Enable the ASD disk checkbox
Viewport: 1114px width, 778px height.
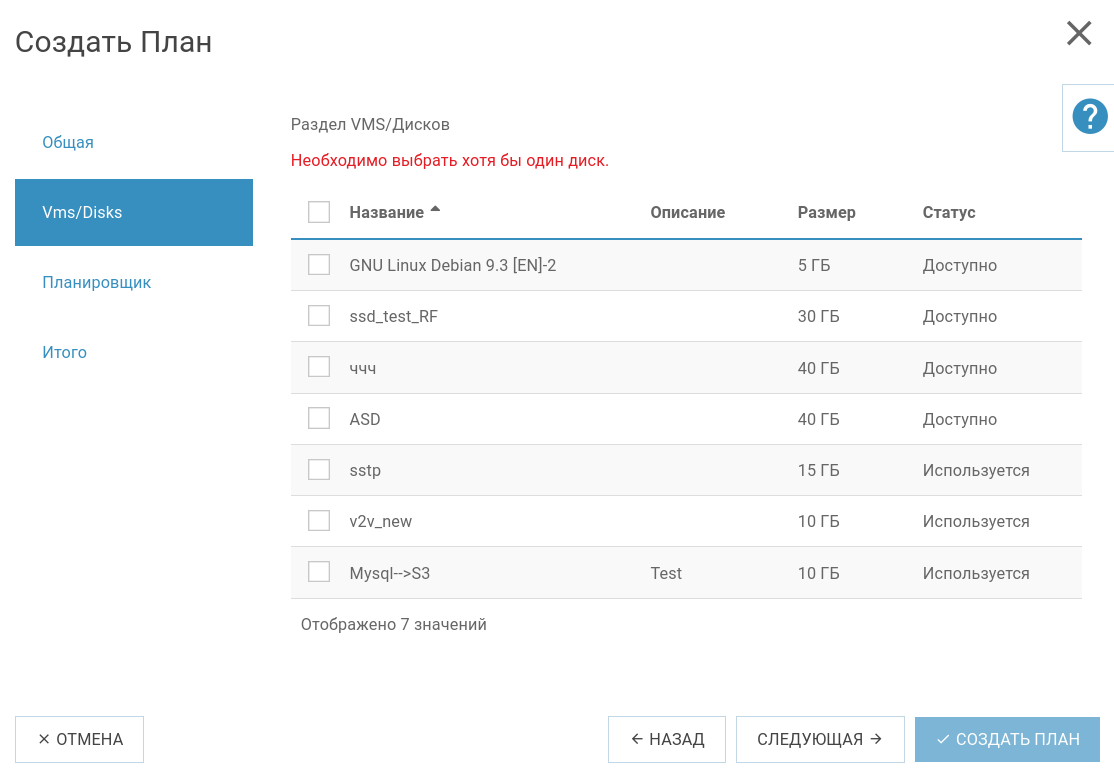click(319, 419)
